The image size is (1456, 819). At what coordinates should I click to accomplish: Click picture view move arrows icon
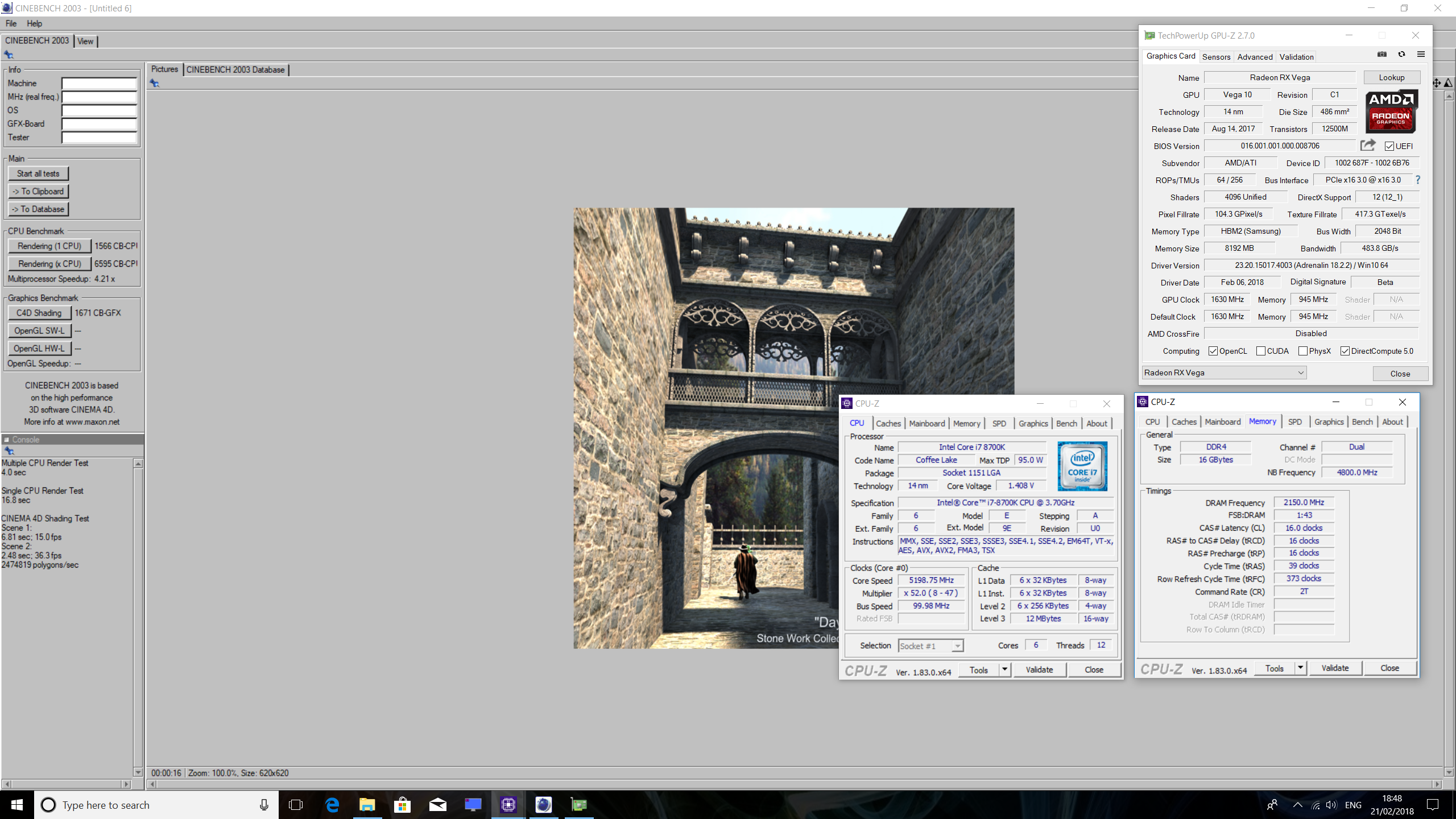1437,83
